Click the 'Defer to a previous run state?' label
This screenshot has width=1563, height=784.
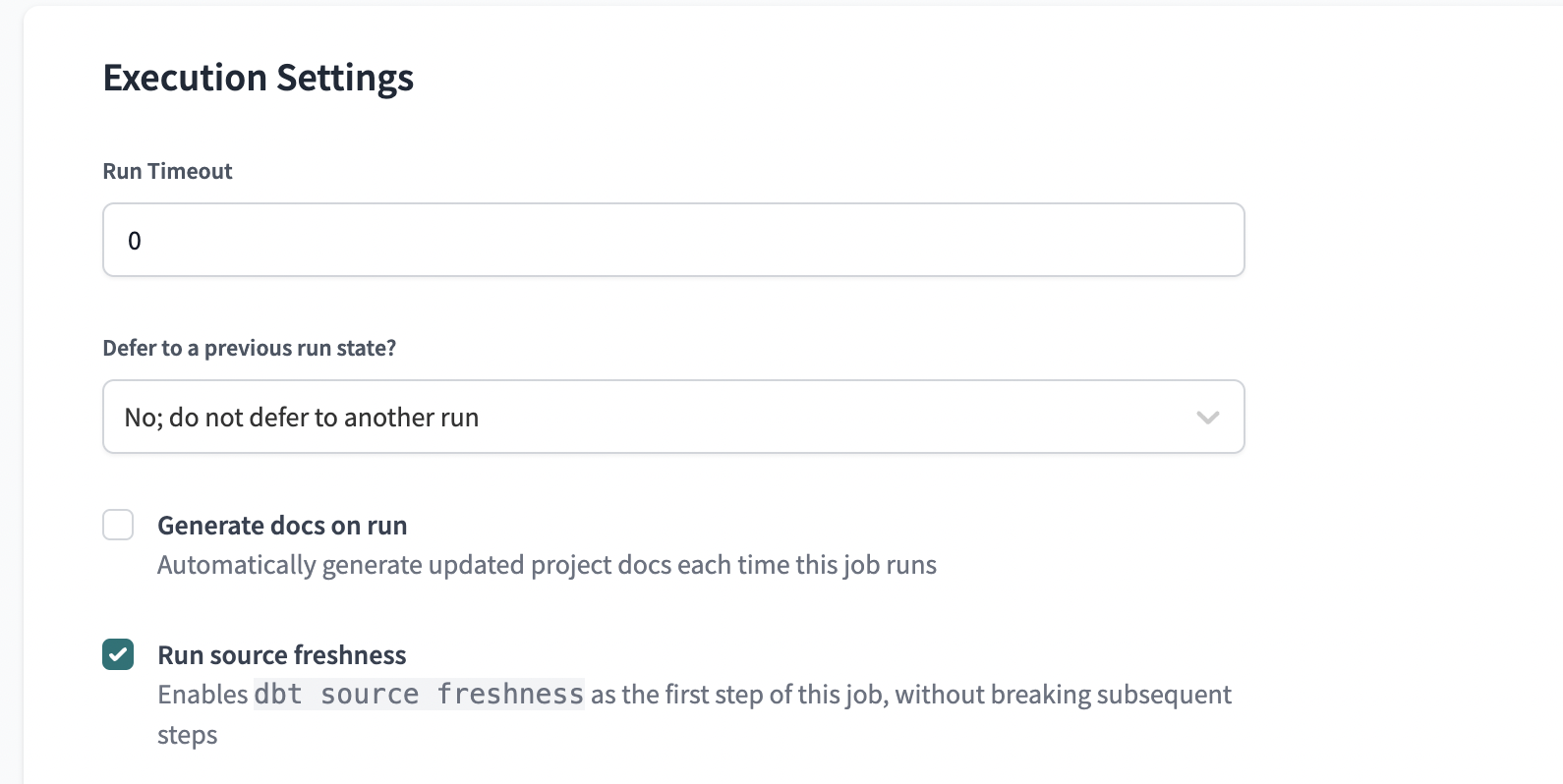coord(249,348)
